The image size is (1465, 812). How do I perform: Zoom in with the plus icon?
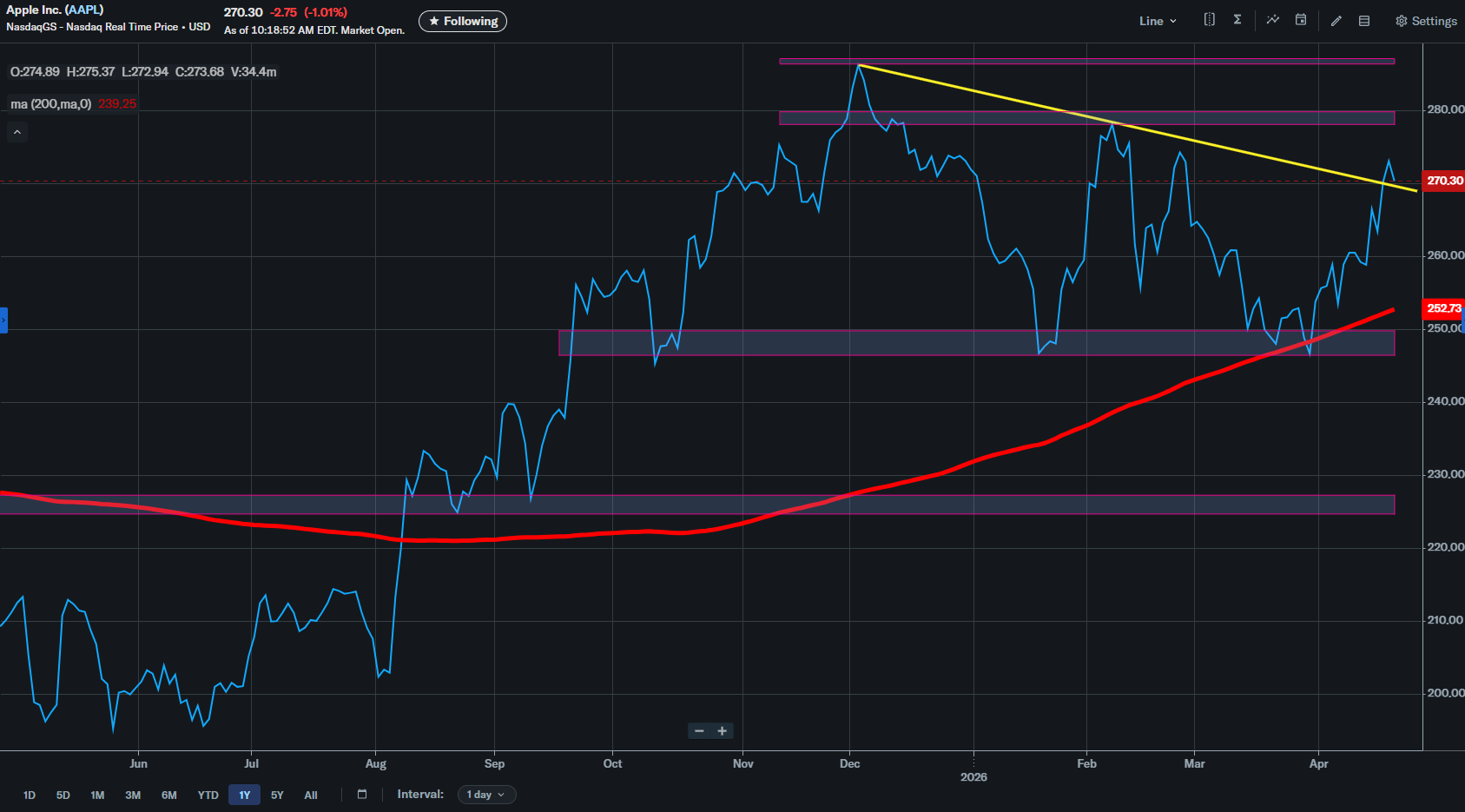[x=722, y=731]
